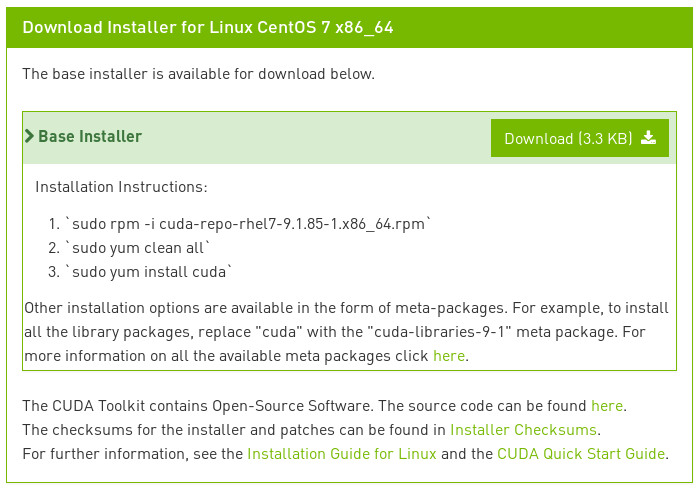
Task: Open the Installer Checksums link
Action: [523, 430]
